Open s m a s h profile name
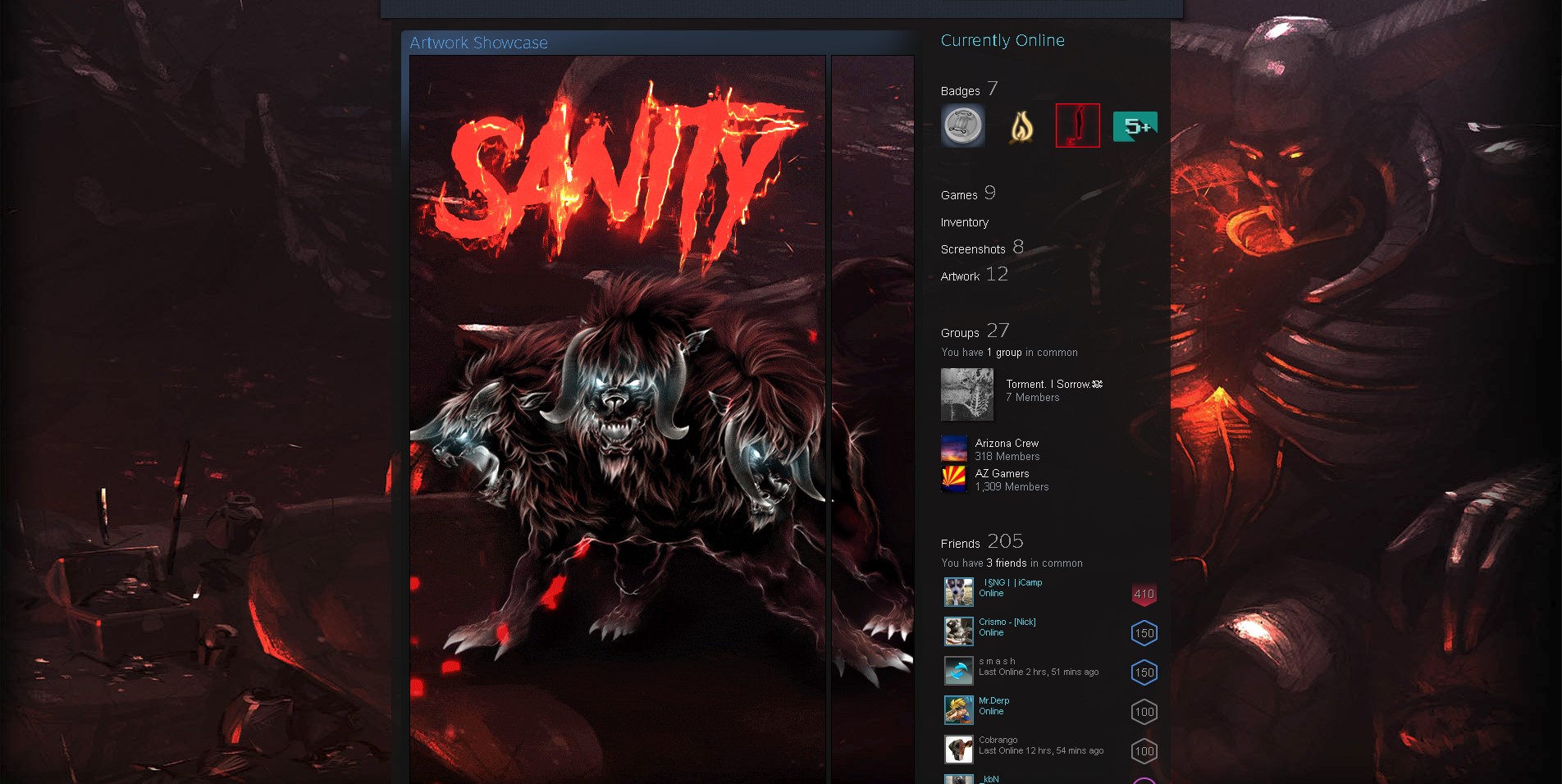 [997, 661]
